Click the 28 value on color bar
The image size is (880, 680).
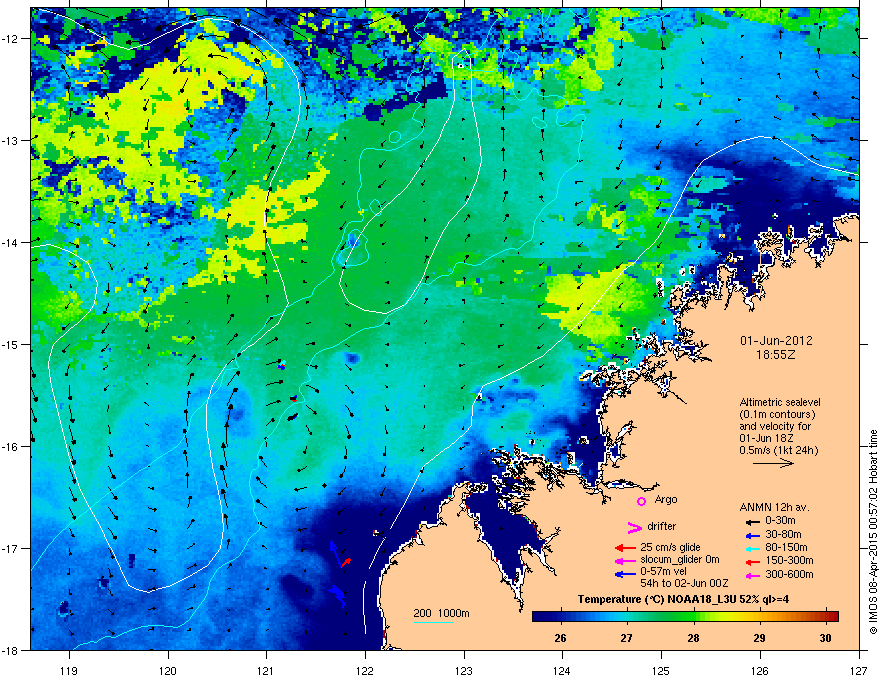tap(693, 638)
